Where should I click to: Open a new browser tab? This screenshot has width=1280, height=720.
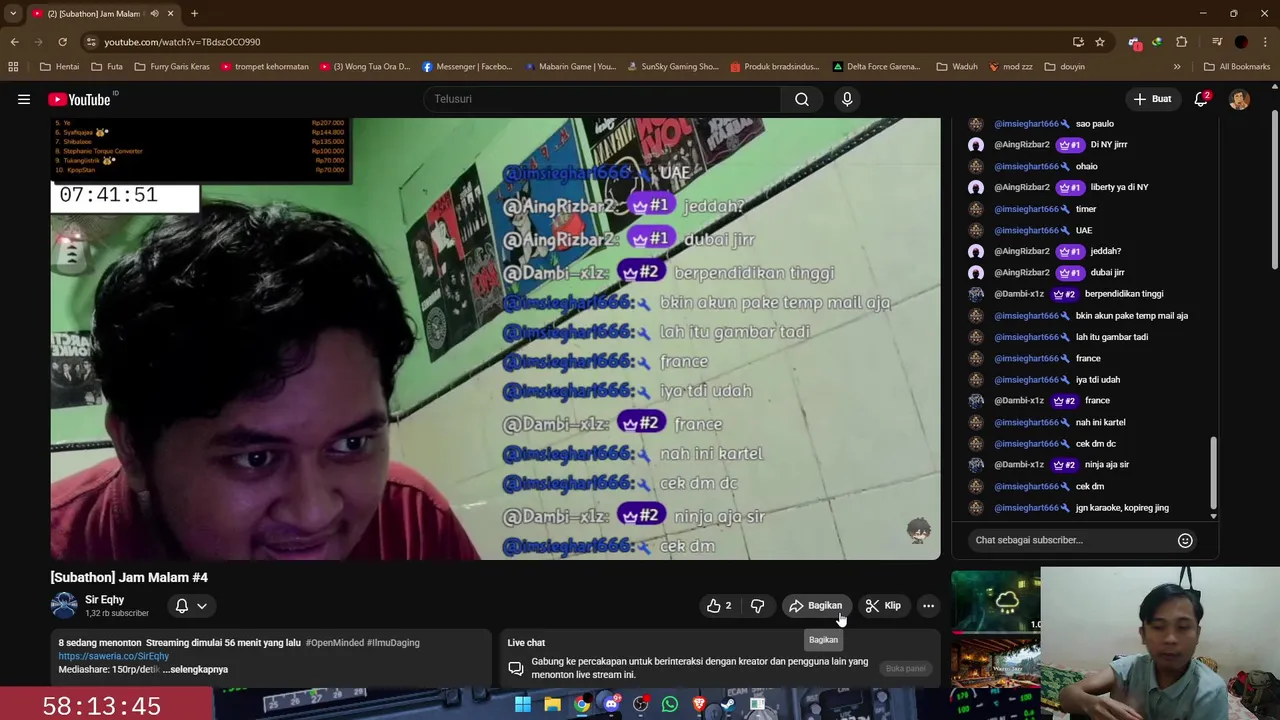(x=194, y=14)
